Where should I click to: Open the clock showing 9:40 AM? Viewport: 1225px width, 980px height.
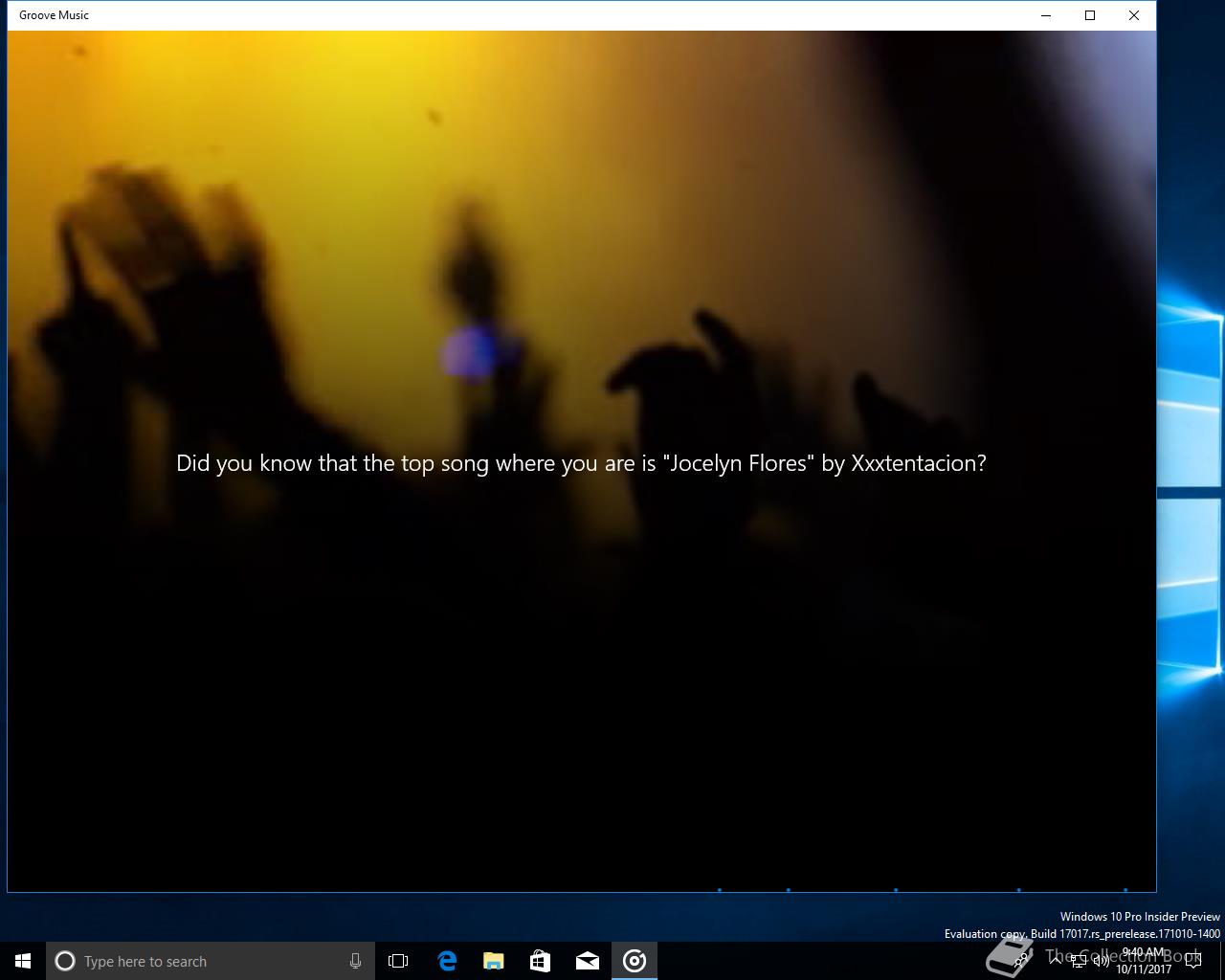1144,961
